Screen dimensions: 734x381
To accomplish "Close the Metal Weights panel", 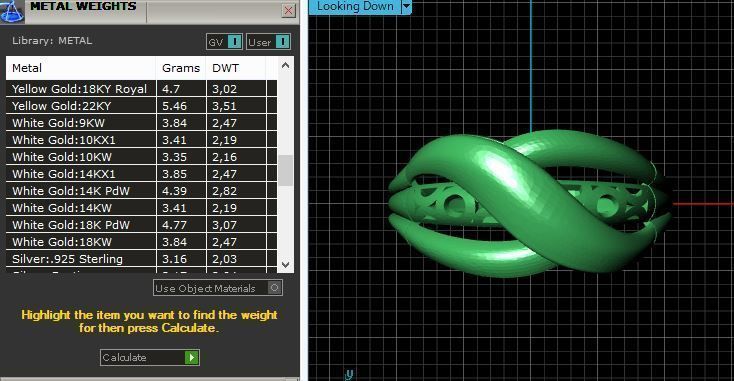I will 288,10.
